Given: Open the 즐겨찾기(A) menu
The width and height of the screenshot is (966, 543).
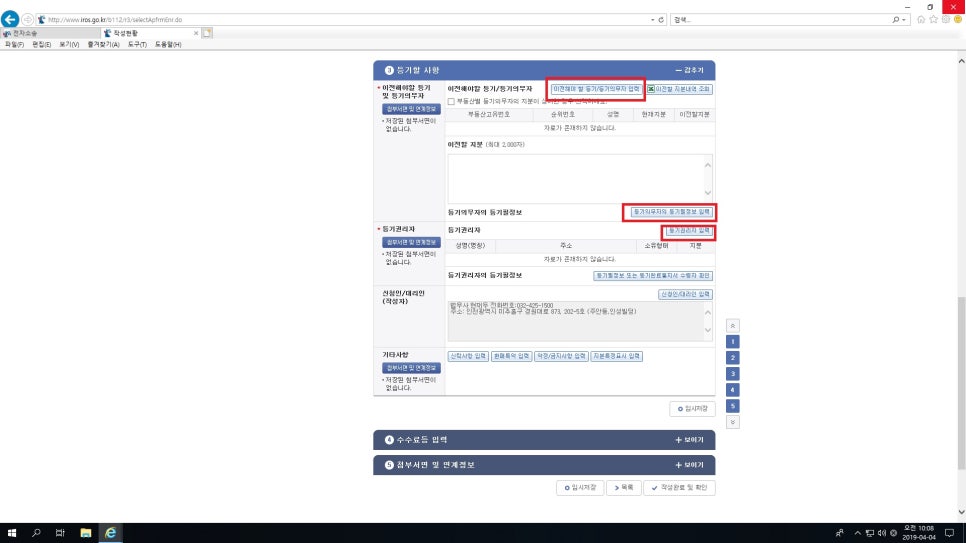Looking at the screenshot, I should pos(104,44).
